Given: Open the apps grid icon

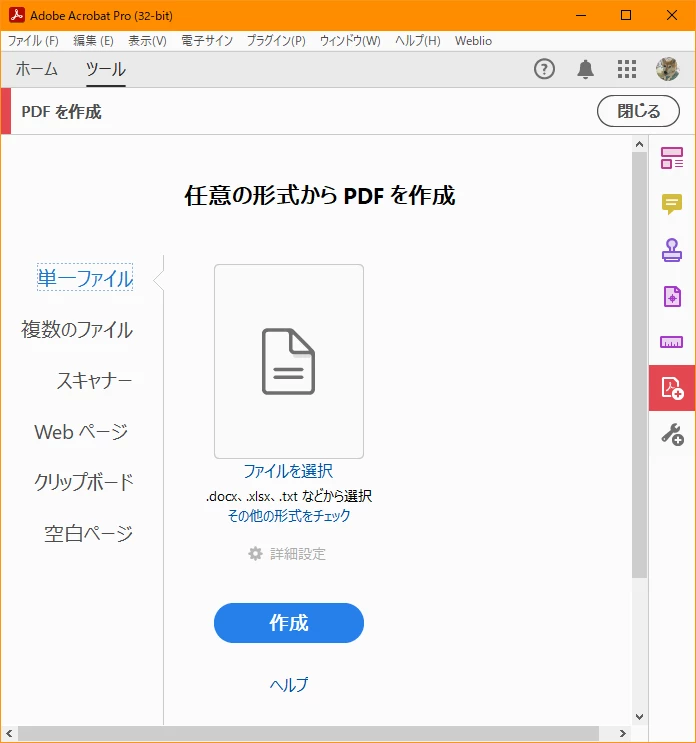Looking at the screenshot, I should [x=627, y=69].
